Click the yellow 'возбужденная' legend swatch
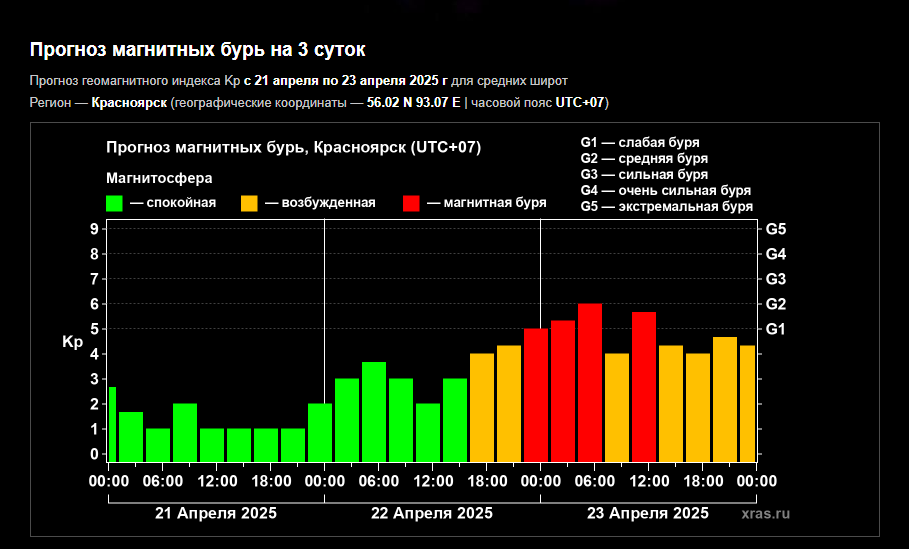Image resolution: width=909 pixels, height=549 pixels. pyautogui.click(x=249, y=203)
